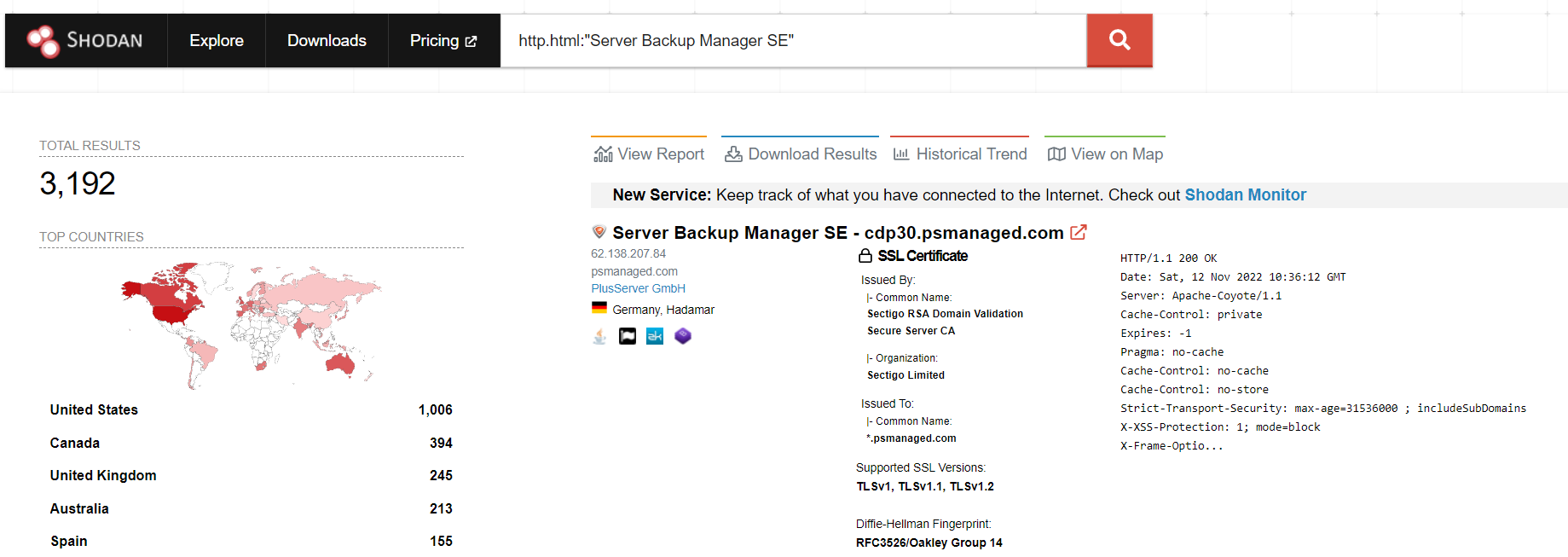Open the result via the red external link icon
The image size is (1568, 557).
tap(1079, 232)
